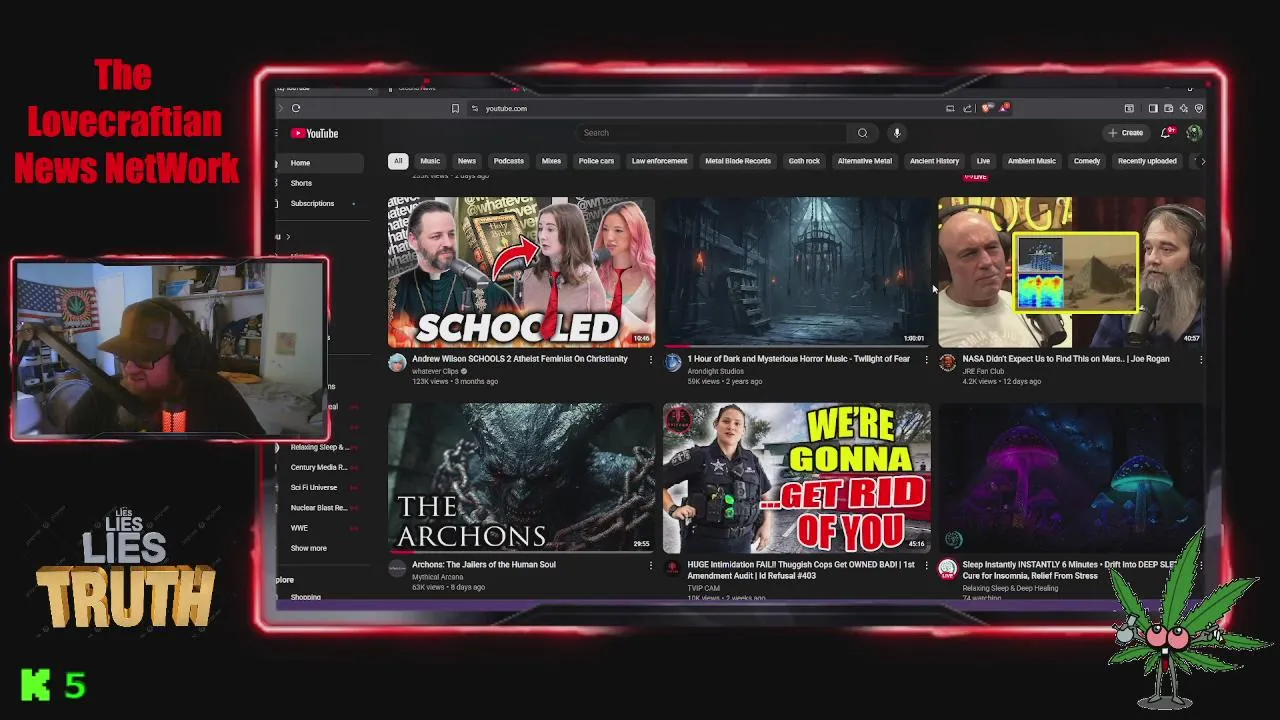Expand the You section chevron in sidebar
Viewport: 1280px width, 720px height.
[x=288, y=237]
